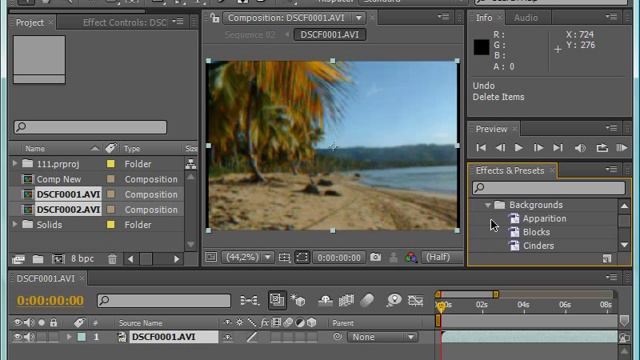Select the Preview panel tab
Image resolution: width=640 pixels, height=360 pixels.
[x=491, y=129]
